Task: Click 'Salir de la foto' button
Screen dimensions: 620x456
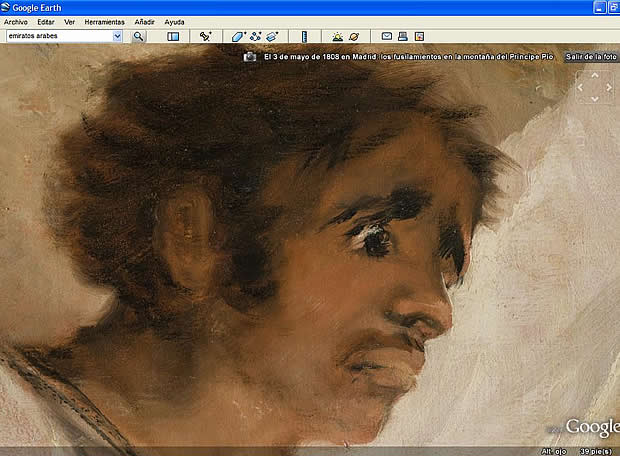Action: point(591,57)
